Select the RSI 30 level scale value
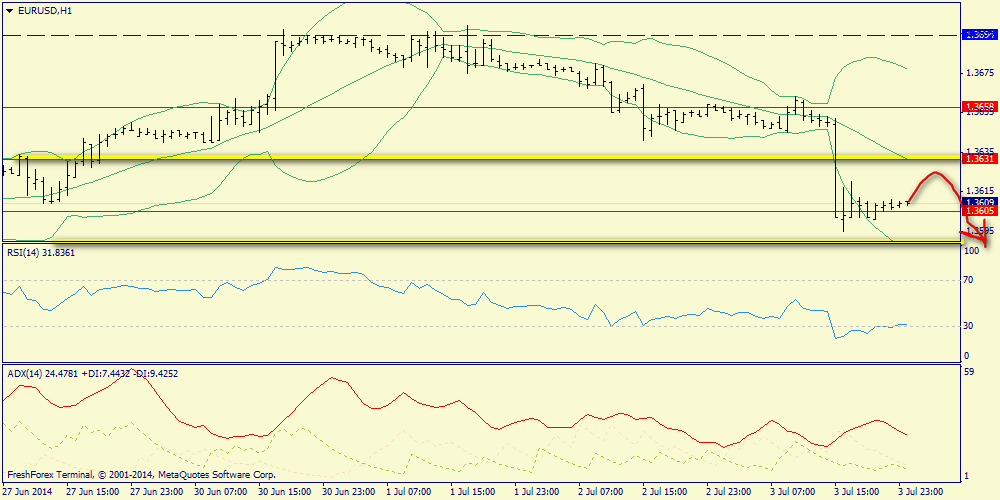This screenshot has height=500, width=1000. pos(967,325)
